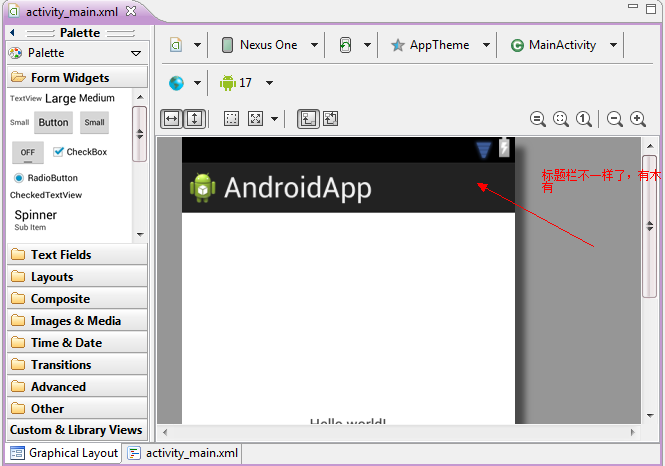The image size is (665, 466).
Task: Toggle the show included layout button
Action: tap(308, 119)
